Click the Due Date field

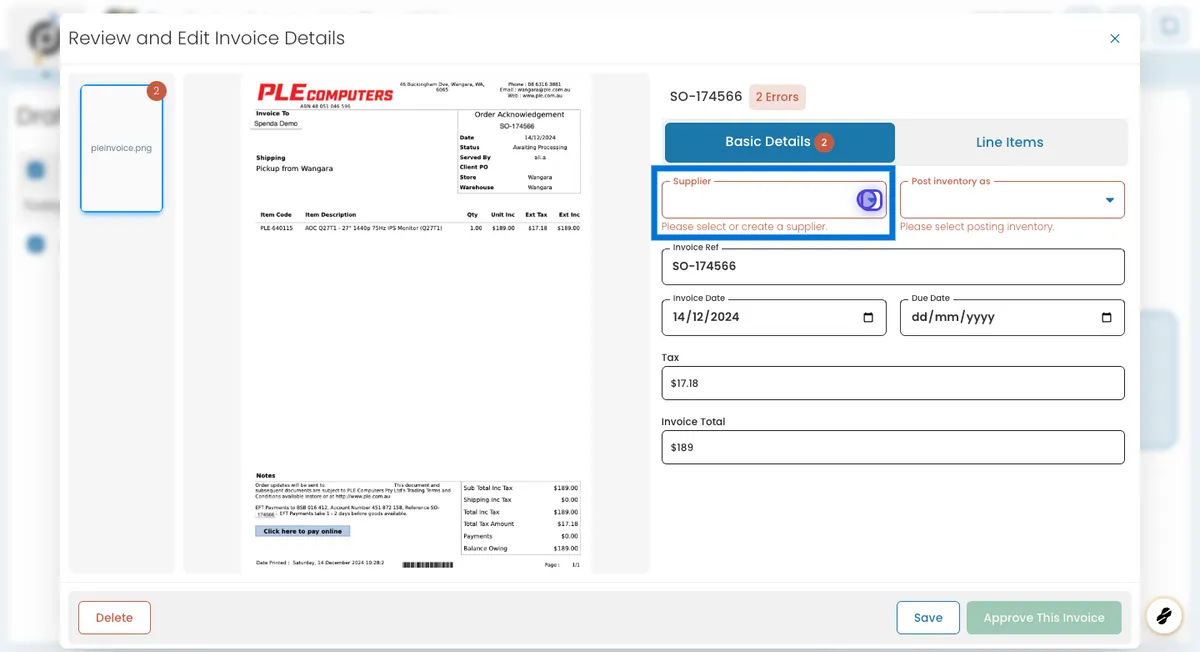point(1012,317)
